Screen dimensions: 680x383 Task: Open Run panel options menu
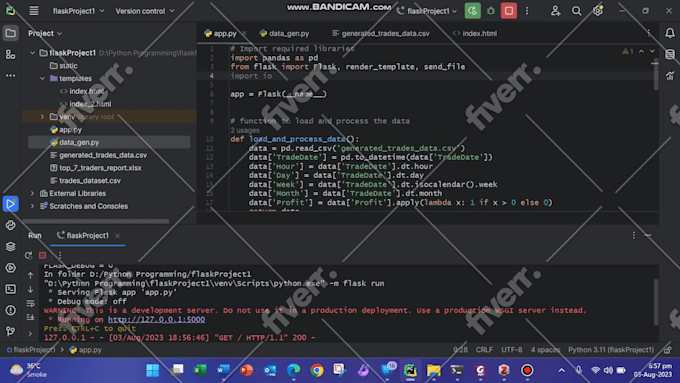pyautogui.click(x=634, y=235)
